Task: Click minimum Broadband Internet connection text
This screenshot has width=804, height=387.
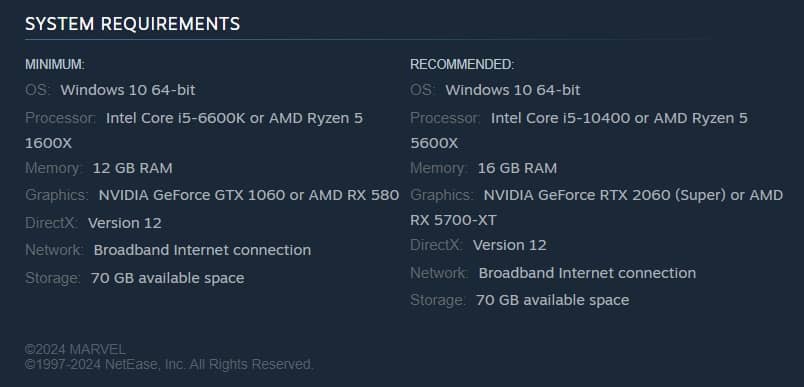Action: tap(203, 250)
